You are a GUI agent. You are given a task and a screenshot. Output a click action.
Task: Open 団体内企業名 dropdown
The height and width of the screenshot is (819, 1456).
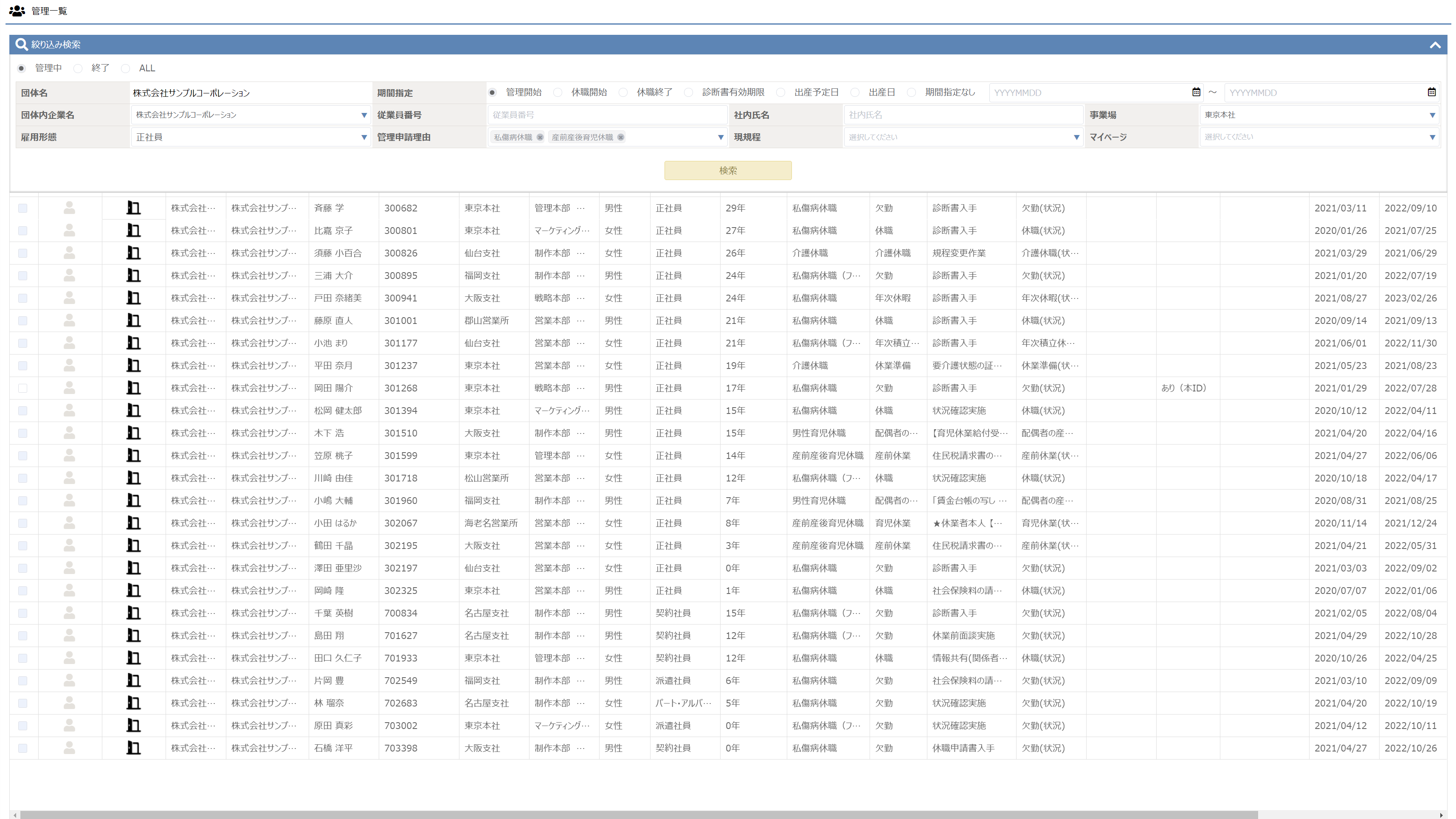[251, 115]
